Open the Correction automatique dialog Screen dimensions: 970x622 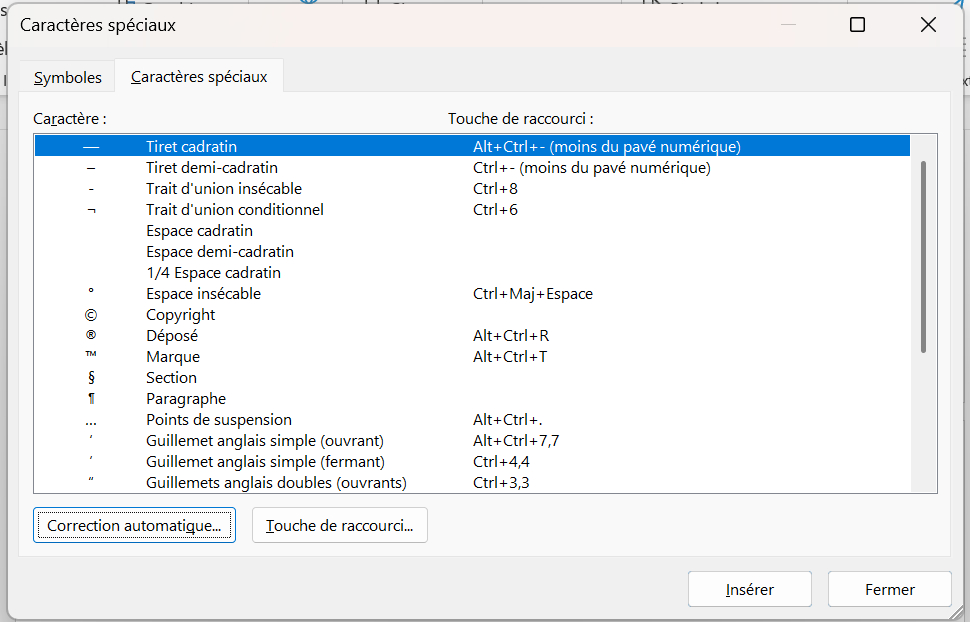pyautogui.click(x=134, y=525)
